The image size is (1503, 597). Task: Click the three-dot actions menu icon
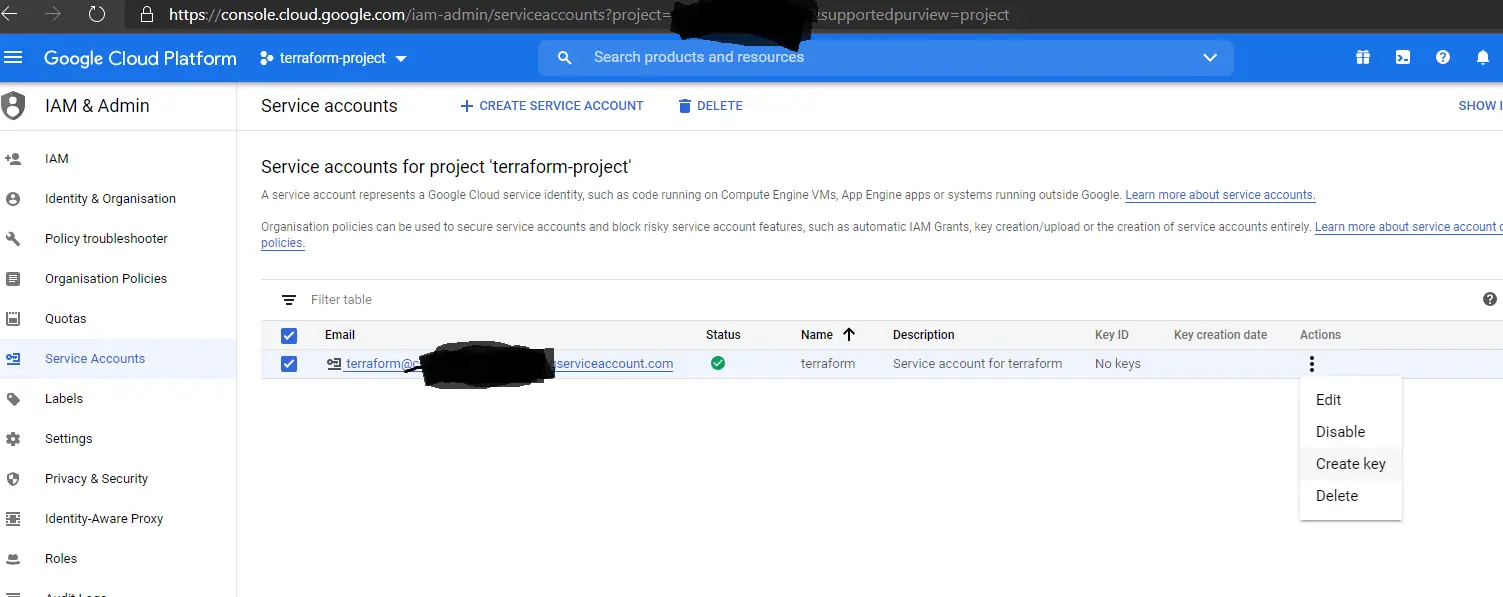tap(1311, 364)
